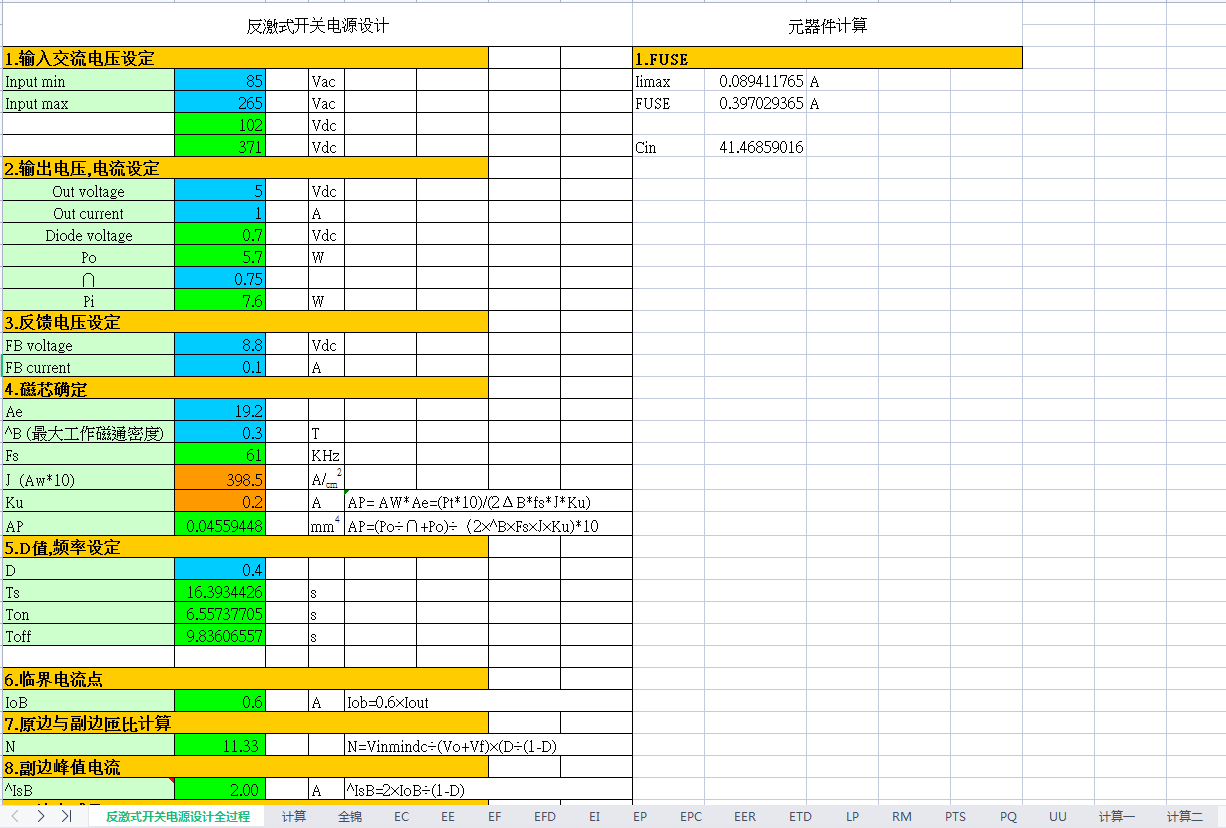Click the 1.FUSE section header cell
Viewport: 1226px width, 828px height.
(700, 59)
